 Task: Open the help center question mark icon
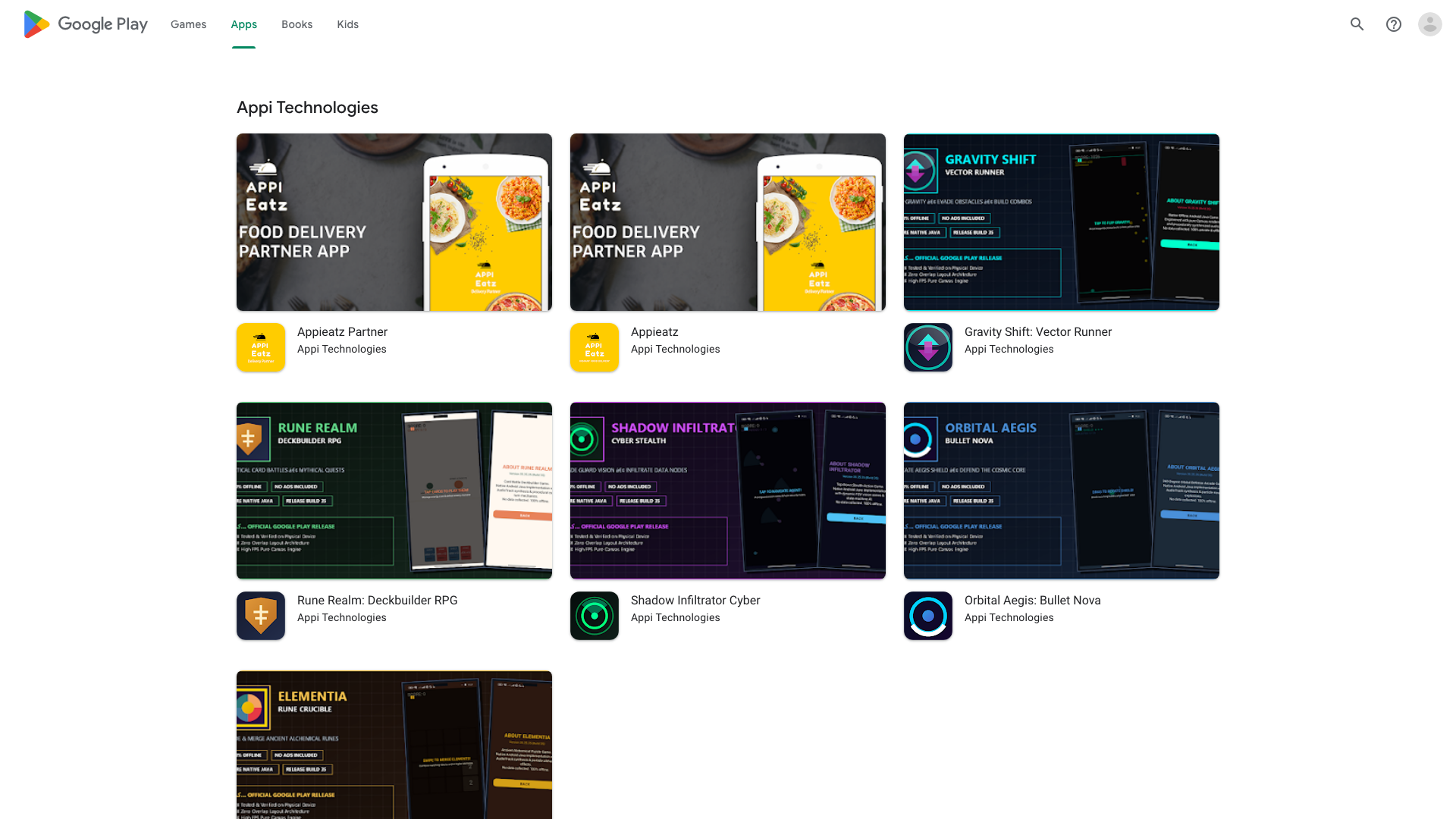point(1394,24)
